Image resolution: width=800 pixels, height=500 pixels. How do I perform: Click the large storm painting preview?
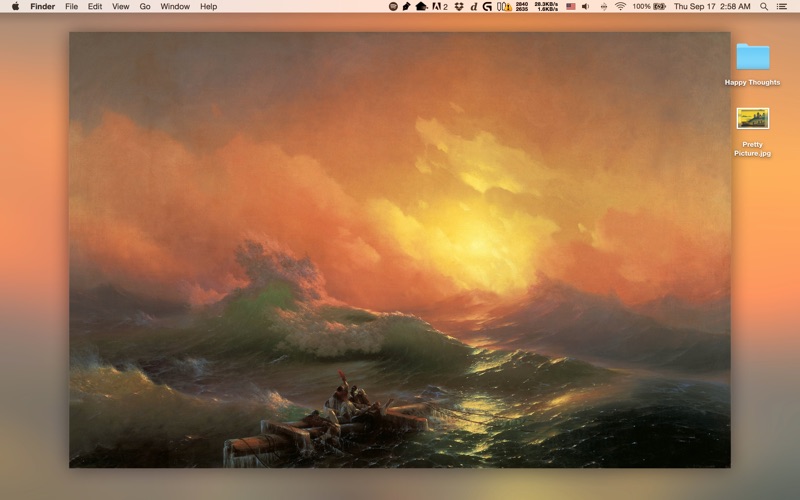point(399,249)
